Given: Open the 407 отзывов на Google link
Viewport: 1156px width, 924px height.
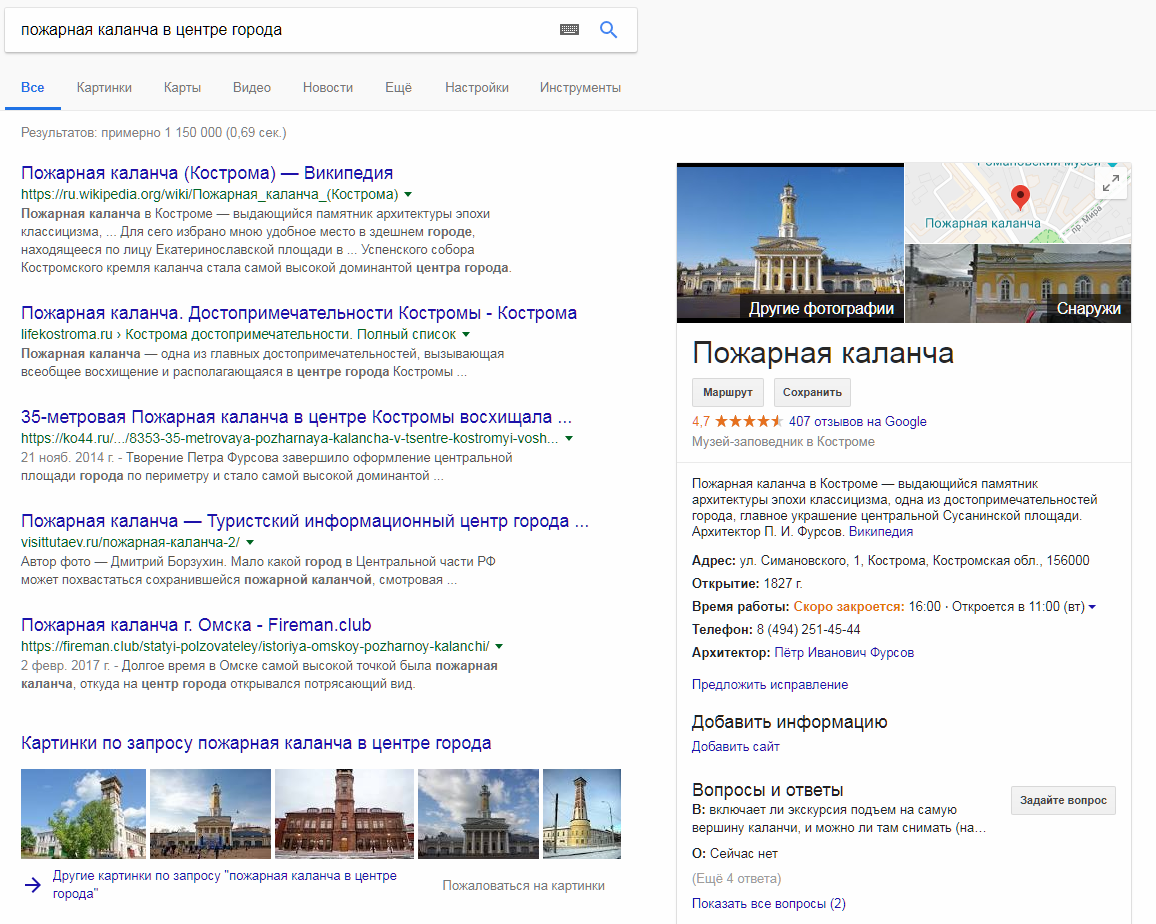Looking at the screenshot, I should (x=857, y=421).
